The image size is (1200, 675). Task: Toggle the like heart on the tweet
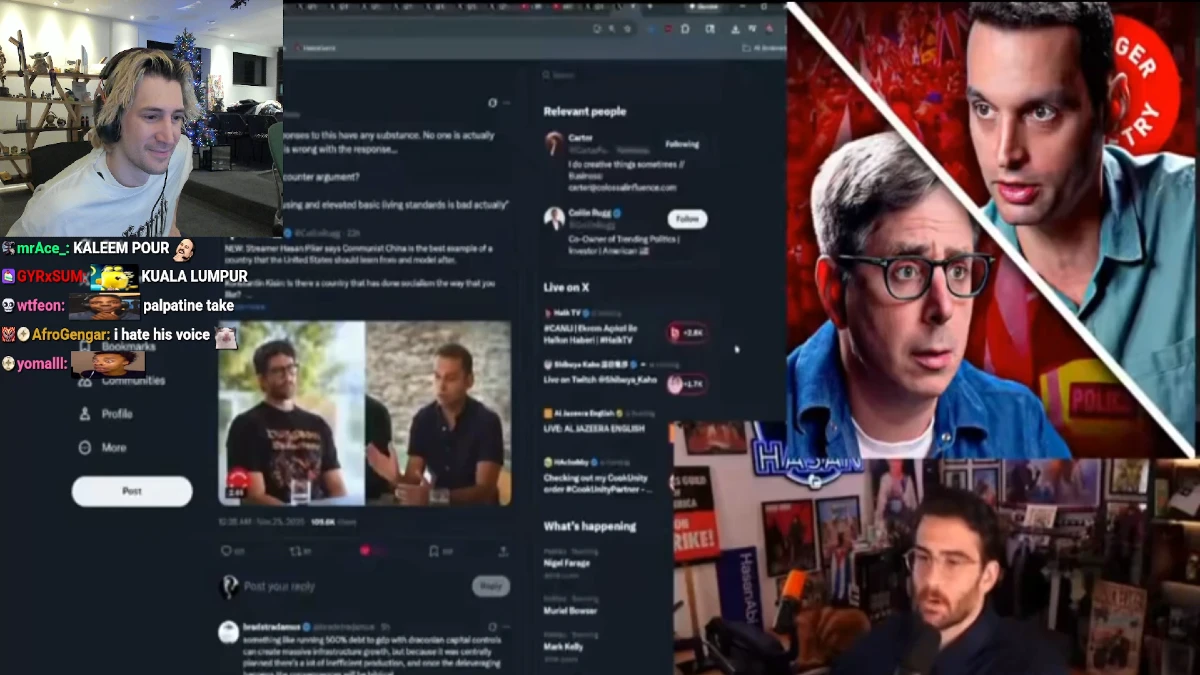click(x=365, y=550)
